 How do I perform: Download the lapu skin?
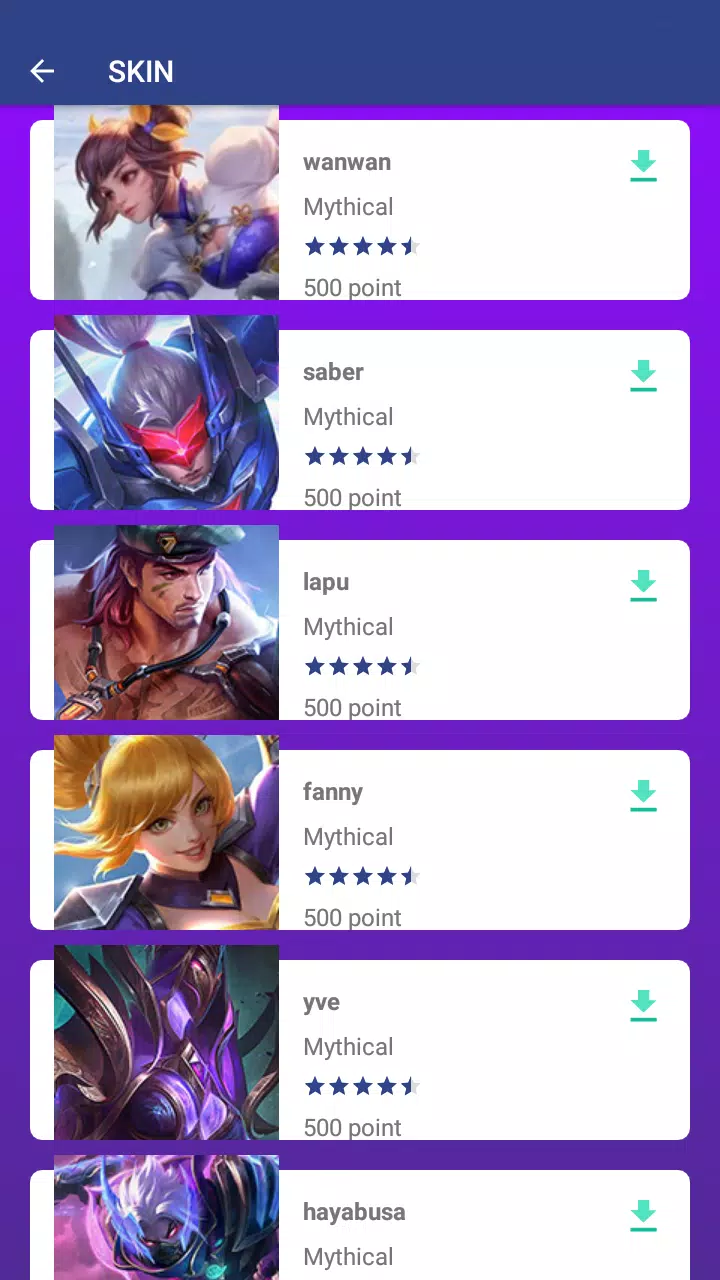pyautogui.click(x=643, y=586)
